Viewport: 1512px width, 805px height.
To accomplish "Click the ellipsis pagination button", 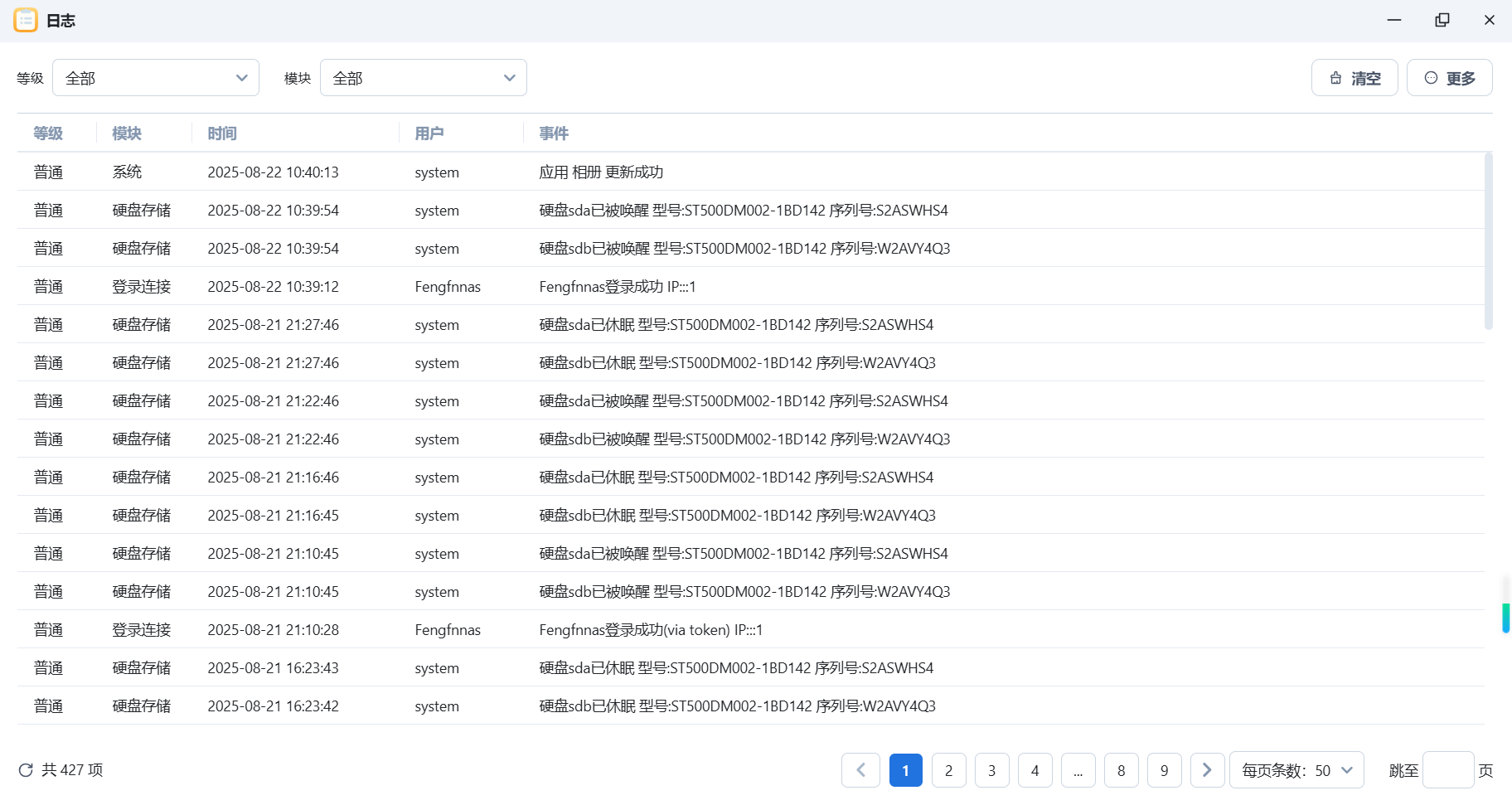I will tap(1078, 770).
